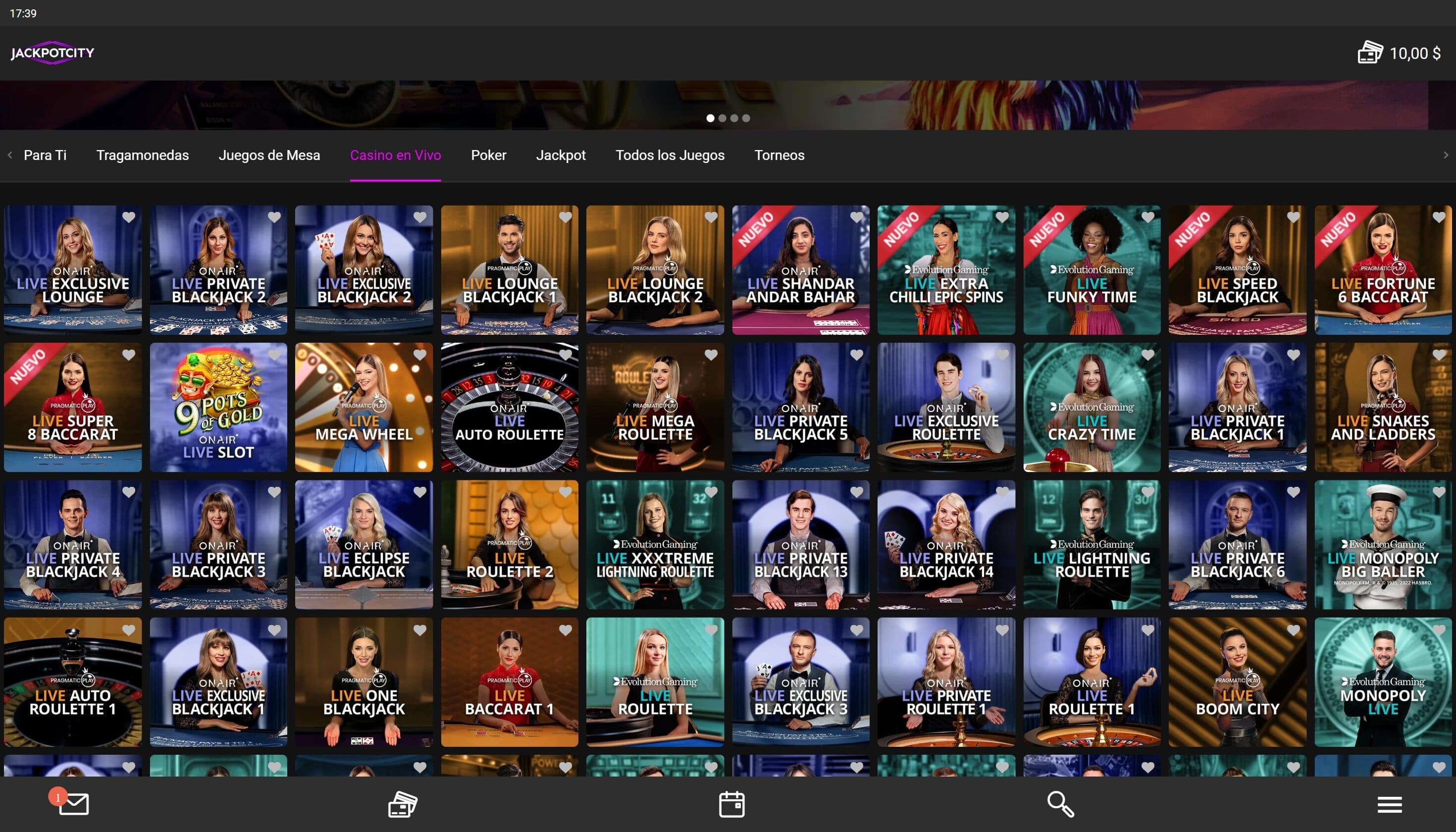Open Live Private Blackjack 3 tile
Viewport: 1456px width, 832px height.
[218, 545]
